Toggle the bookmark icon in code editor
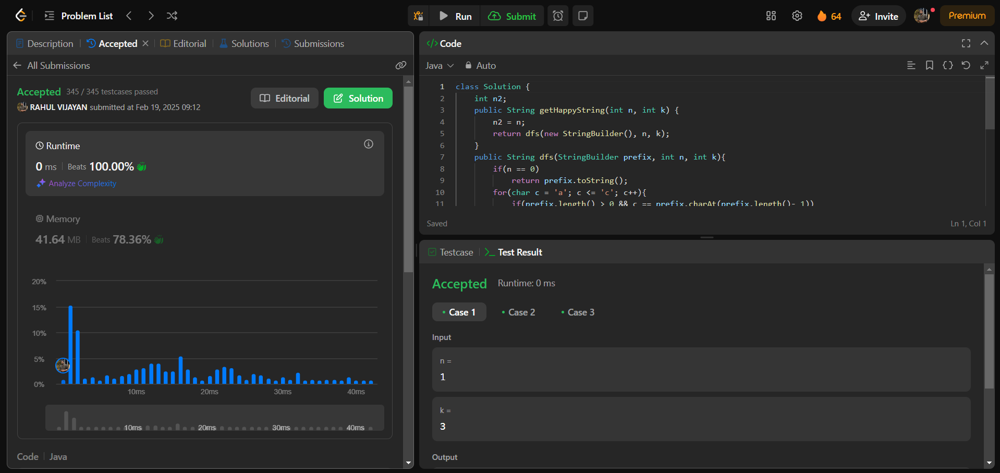Viewport: 1000px width, 473px height. point(929,66)
